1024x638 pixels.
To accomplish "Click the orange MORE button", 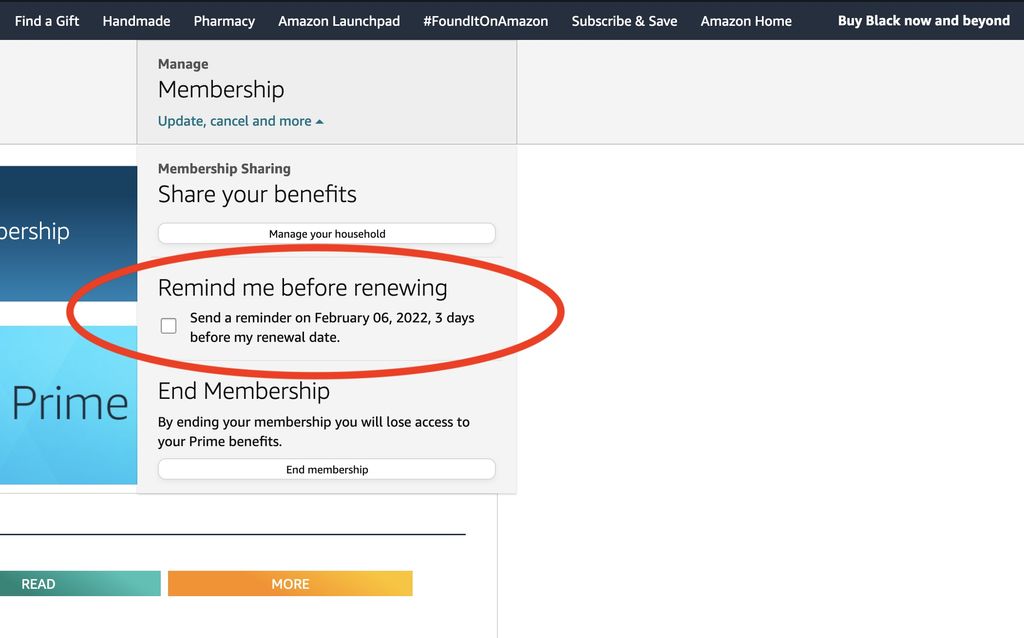I will 290,584.
